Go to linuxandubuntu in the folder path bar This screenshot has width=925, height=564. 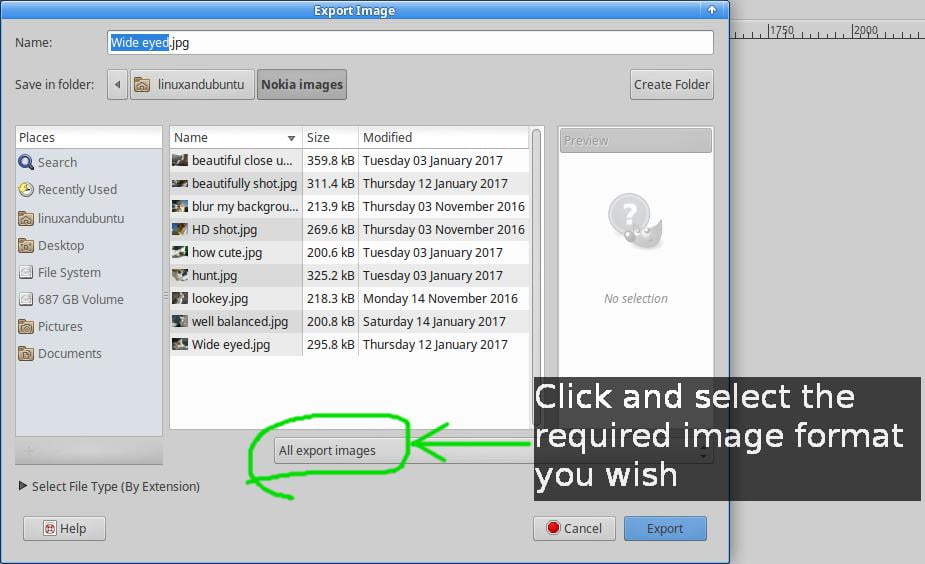pos(192,84)
